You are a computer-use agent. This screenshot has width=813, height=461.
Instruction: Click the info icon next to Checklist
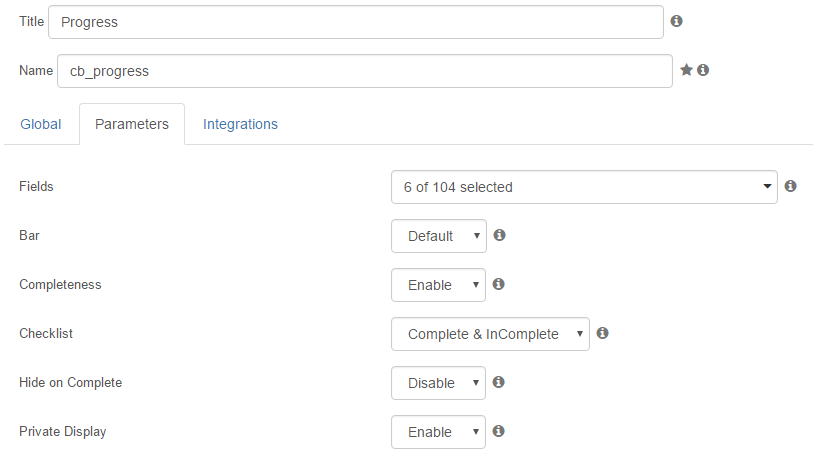(602, 333)
